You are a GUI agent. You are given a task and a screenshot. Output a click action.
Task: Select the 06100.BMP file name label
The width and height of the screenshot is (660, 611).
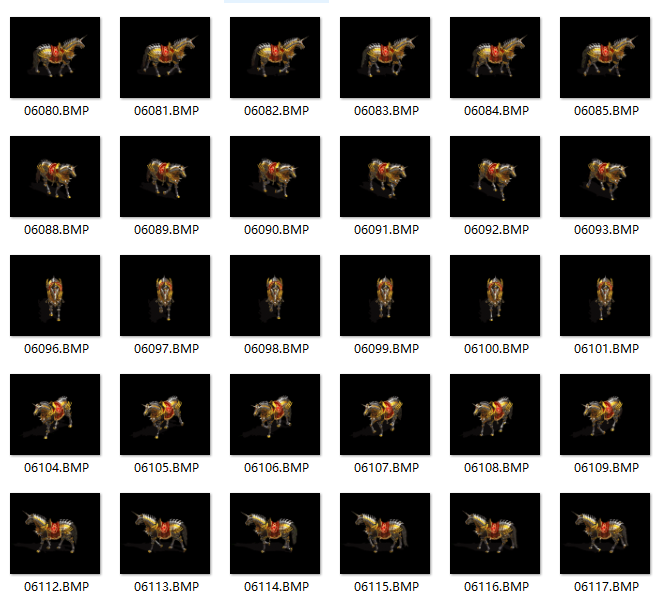point(496,349)
